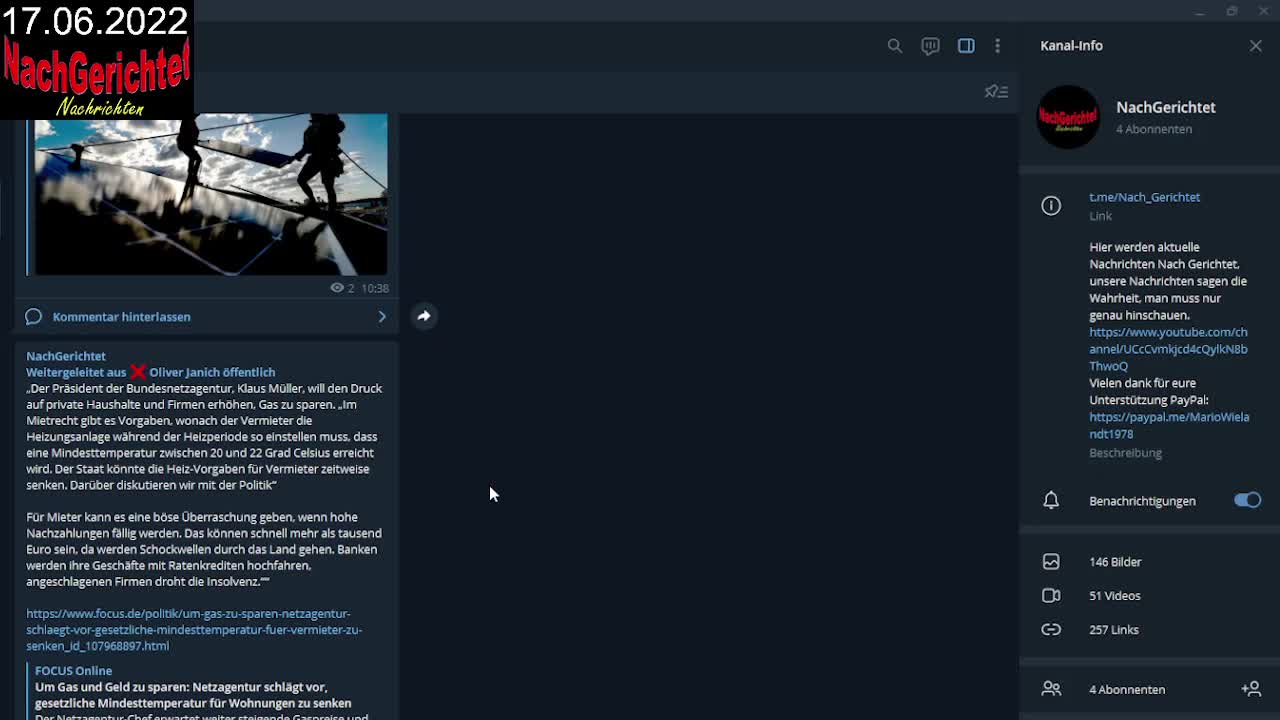Viewport: 1280px width, 720px height.
Task: Click the add subscriber icon
Action: pyautogui.click(x=1251, y=689)
